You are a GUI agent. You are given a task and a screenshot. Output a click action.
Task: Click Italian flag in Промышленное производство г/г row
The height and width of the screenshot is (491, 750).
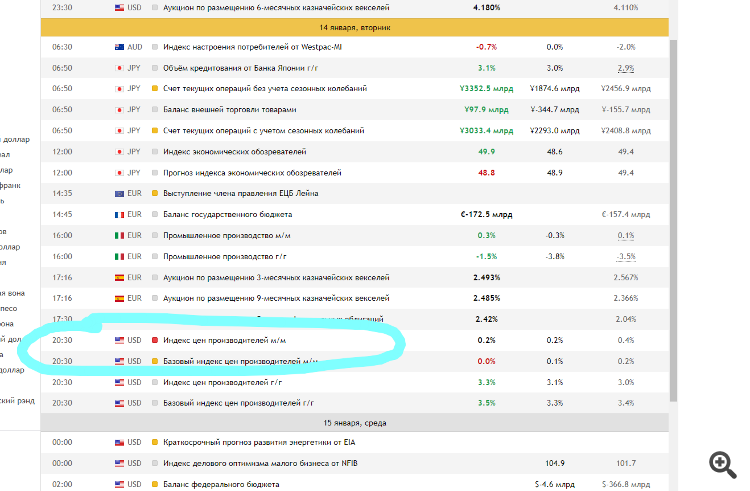tap(120, 256)
